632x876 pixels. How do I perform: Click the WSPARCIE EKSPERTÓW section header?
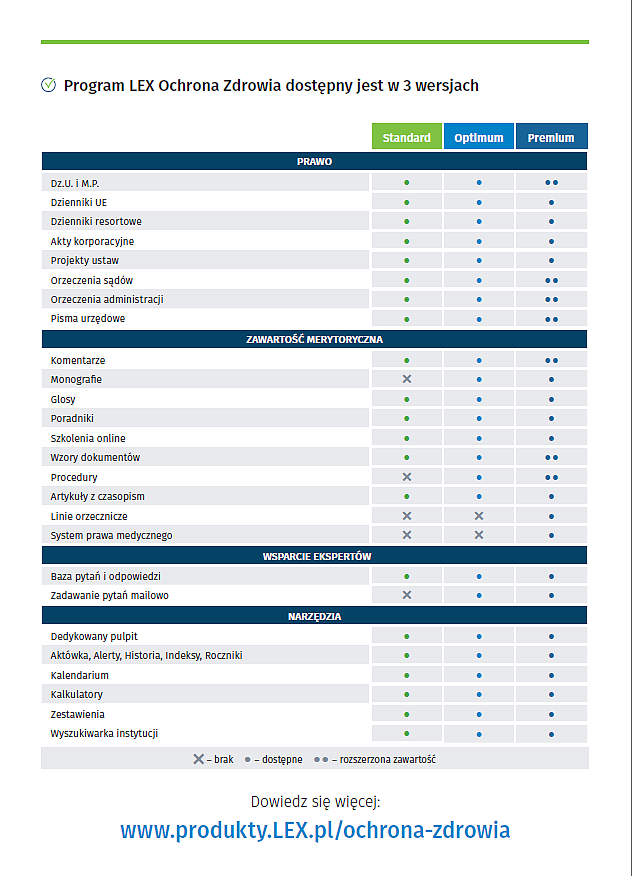(x=315, y=556)
